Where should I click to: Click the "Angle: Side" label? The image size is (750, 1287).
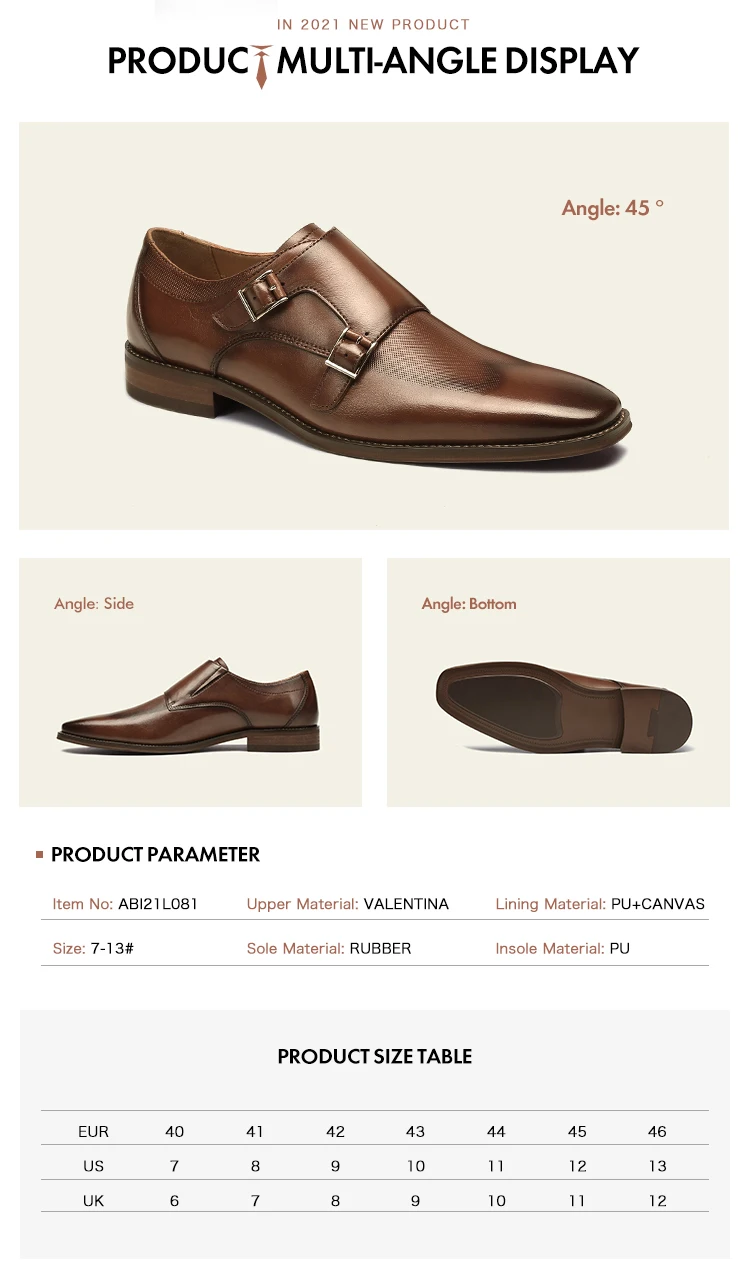tap(94, 604)
